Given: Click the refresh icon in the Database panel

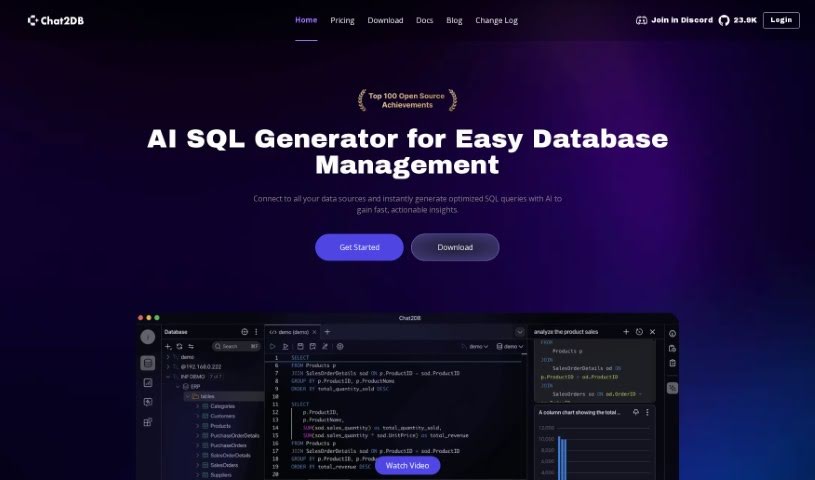Looking at the screenshot, I should (179, 346).
